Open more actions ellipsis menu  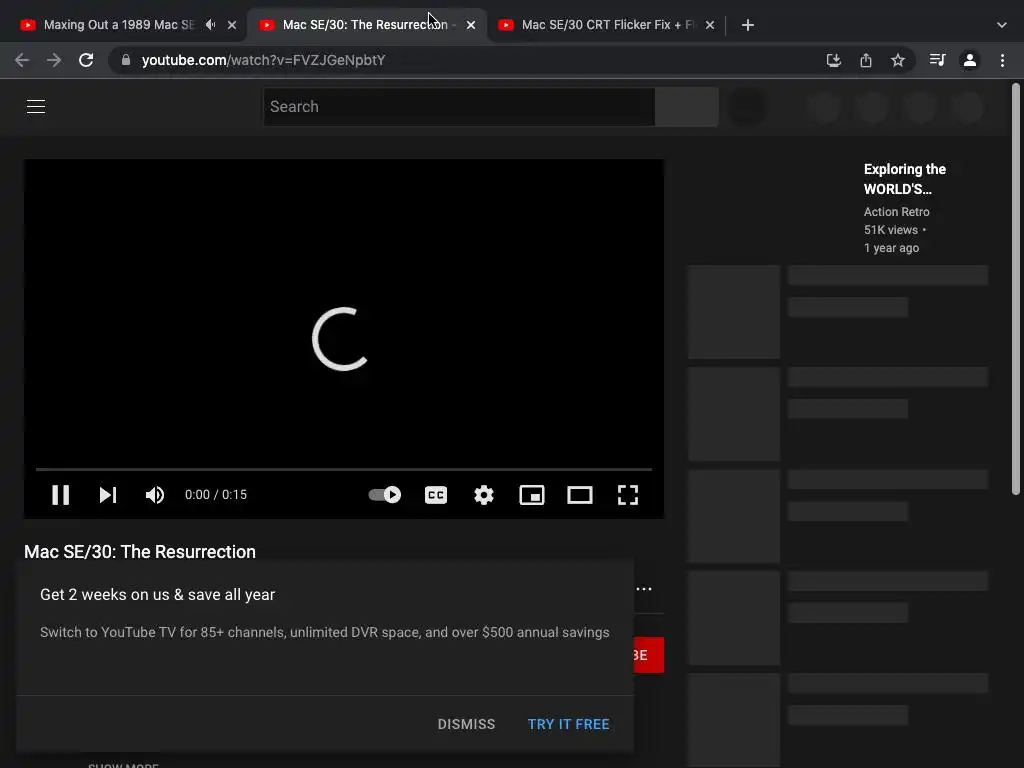[x=644, y=589]
